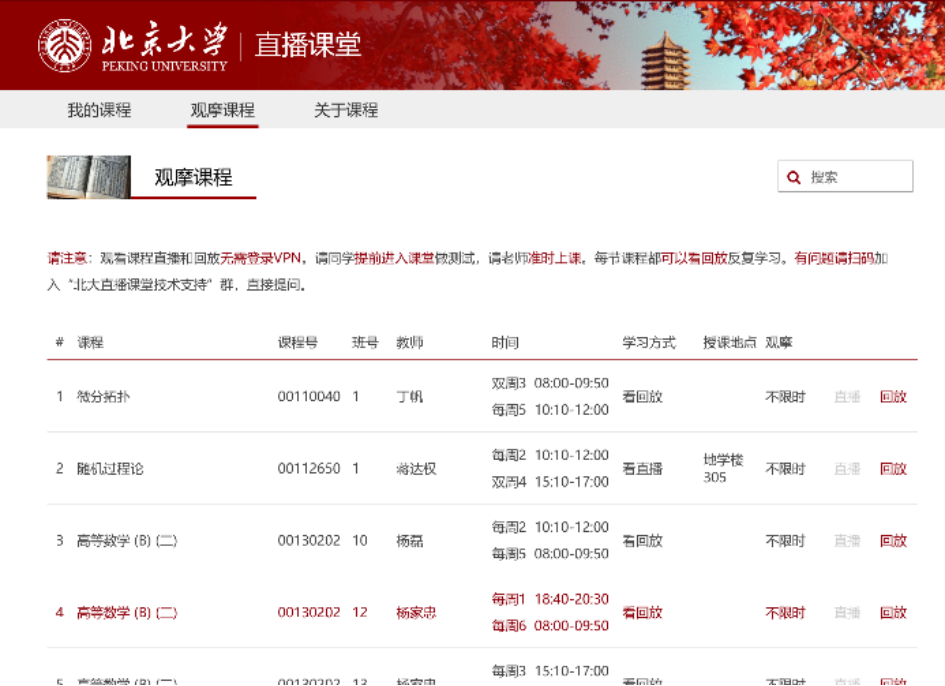Click time 双周4 15:10-17:00

[x=550, y=482]
